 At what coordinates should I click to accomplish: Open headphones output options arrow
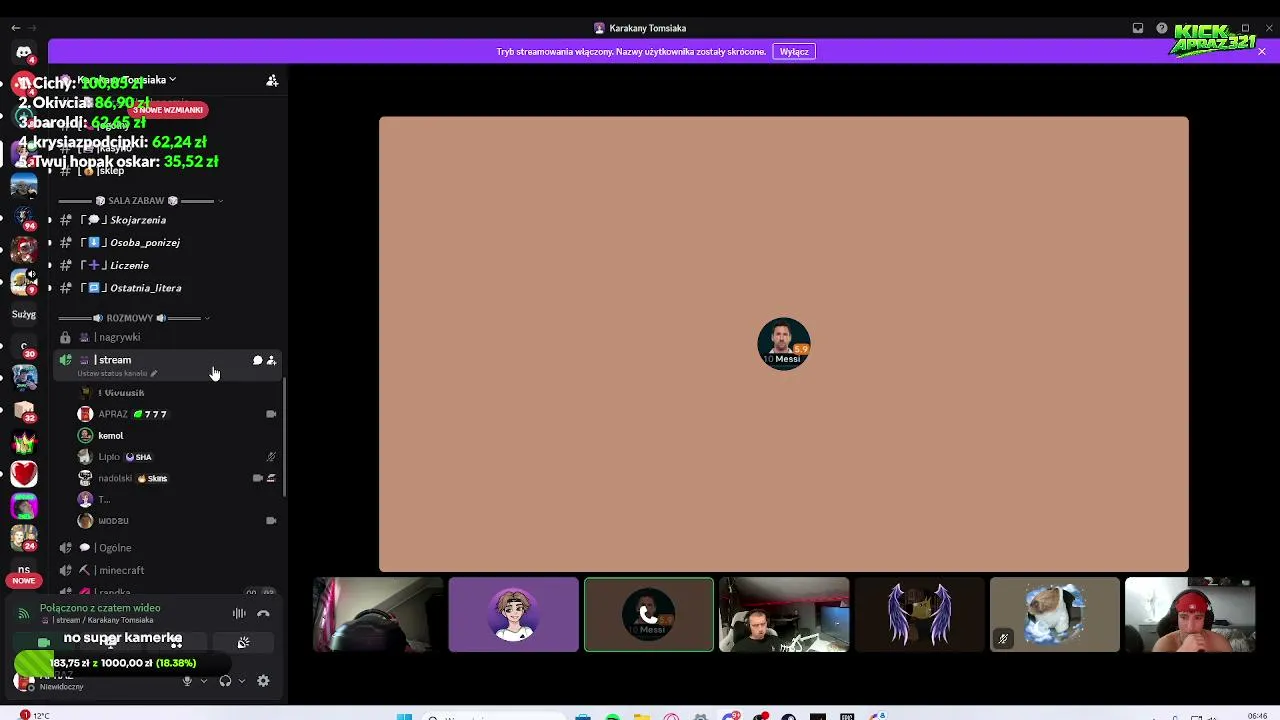(241, 681)
